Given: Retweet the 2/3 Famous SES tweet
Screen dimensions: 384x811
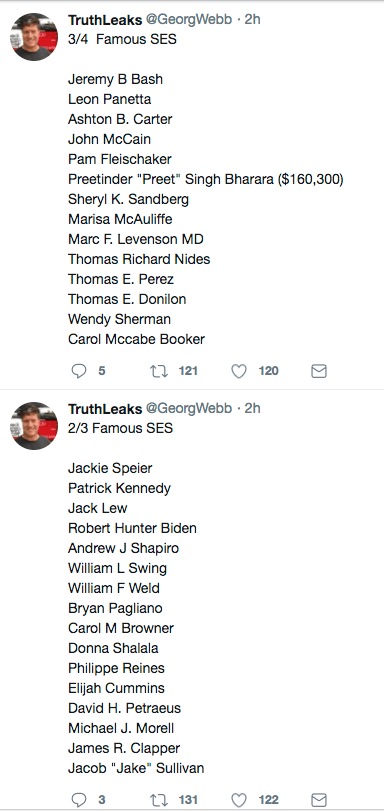Looking at the screenshot, I should coord(159,800).
